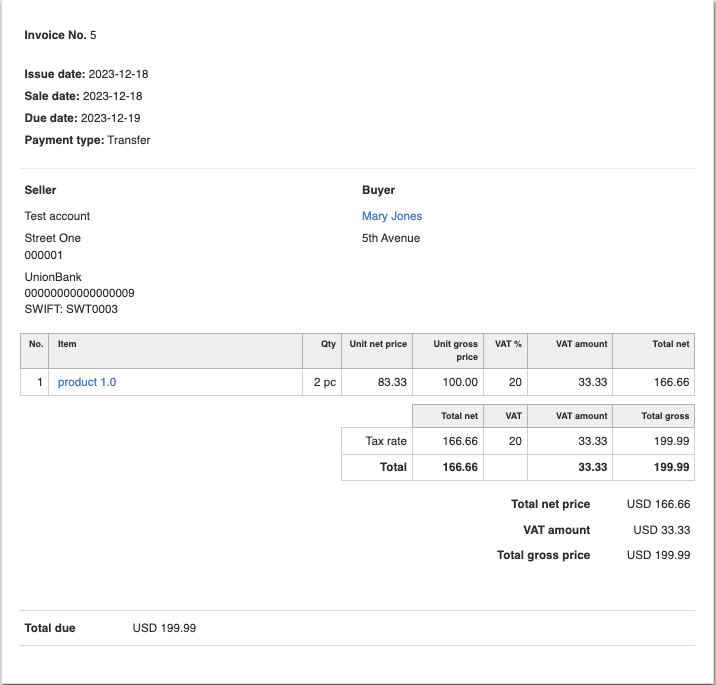Click the Sale date line
Viewport: 716px width, 685px height.
pos(83,96)
